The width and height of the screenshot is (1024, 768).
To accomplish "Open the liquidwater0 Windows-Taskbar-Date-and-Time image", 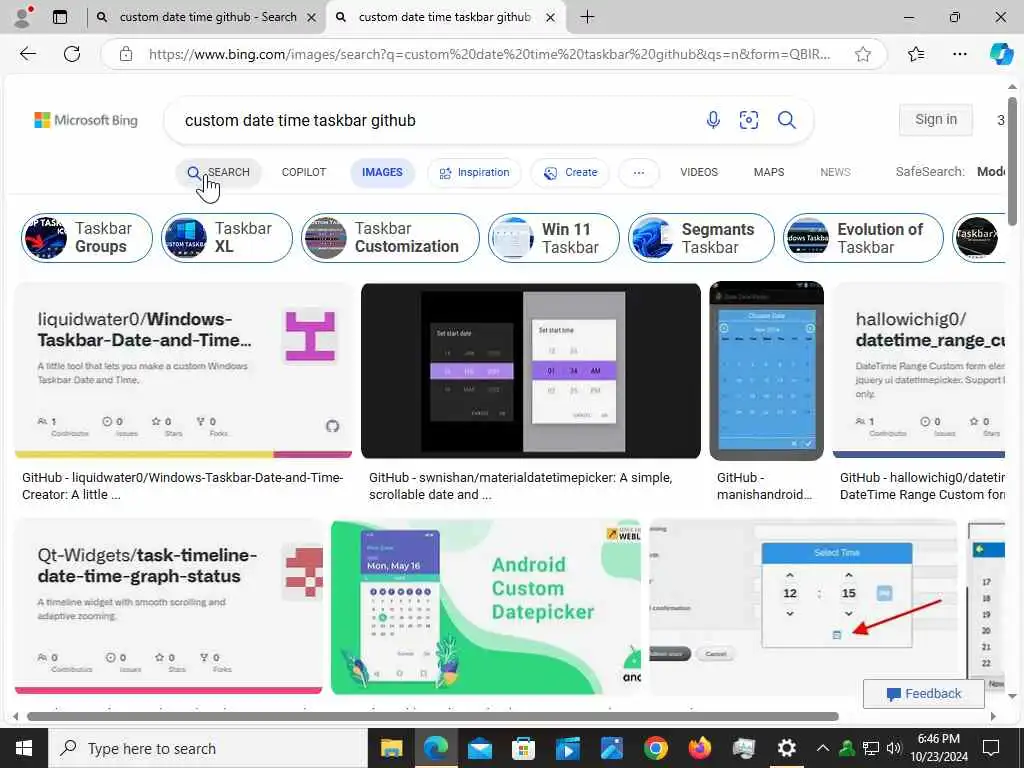I will click(x=183, y=370).
